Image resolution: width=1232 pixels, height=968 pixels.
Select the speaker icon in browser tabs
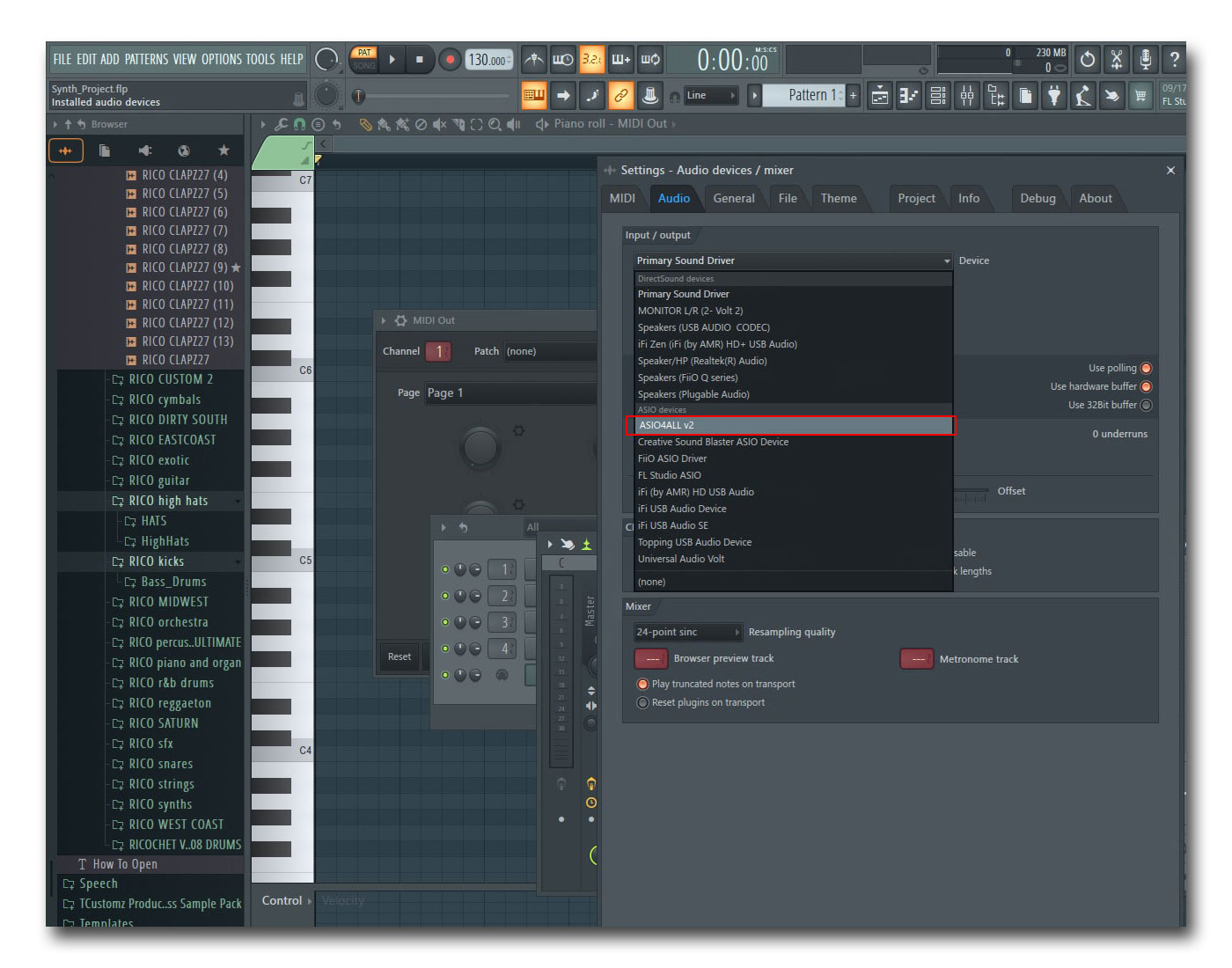(x=145, y=150)
